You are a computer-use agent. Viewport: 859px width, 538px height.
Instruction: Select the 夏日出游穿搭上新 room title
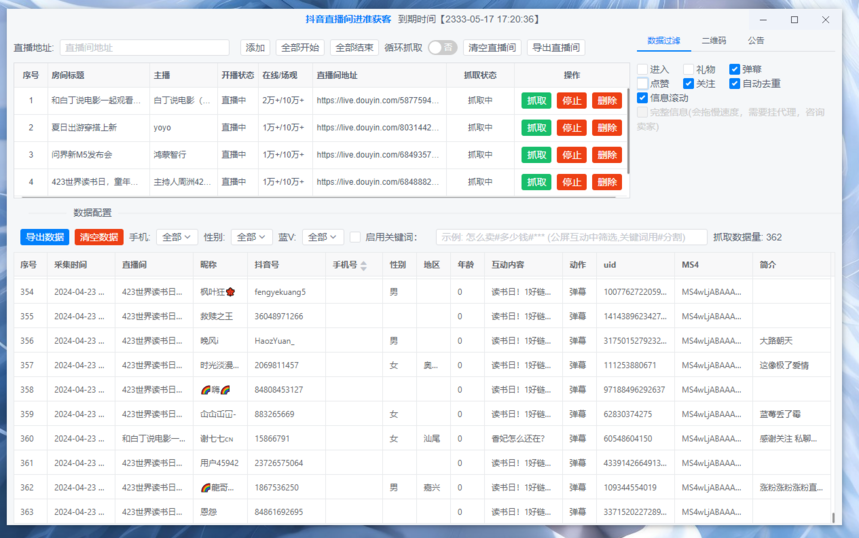pyautogui.click(x=84, y=128)
